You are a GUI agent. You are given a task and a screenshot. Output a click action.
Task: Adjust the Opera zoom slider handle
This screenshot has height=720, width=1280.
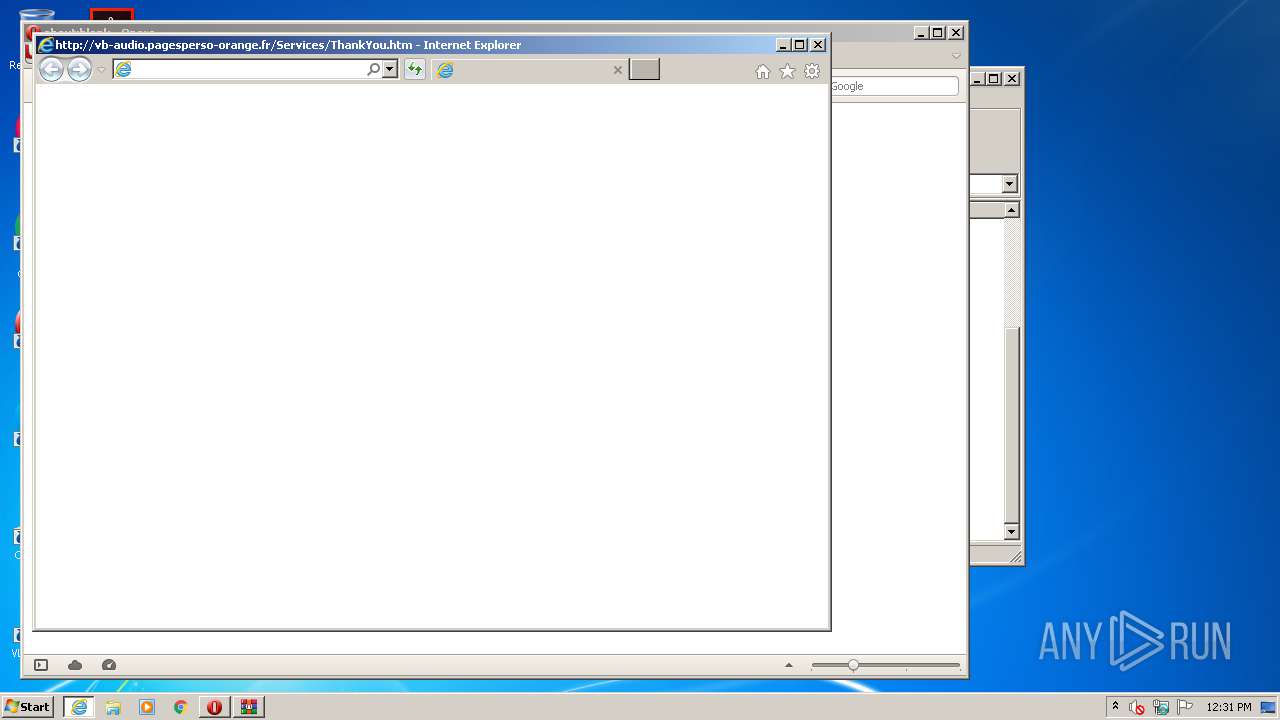click(853, 665)
